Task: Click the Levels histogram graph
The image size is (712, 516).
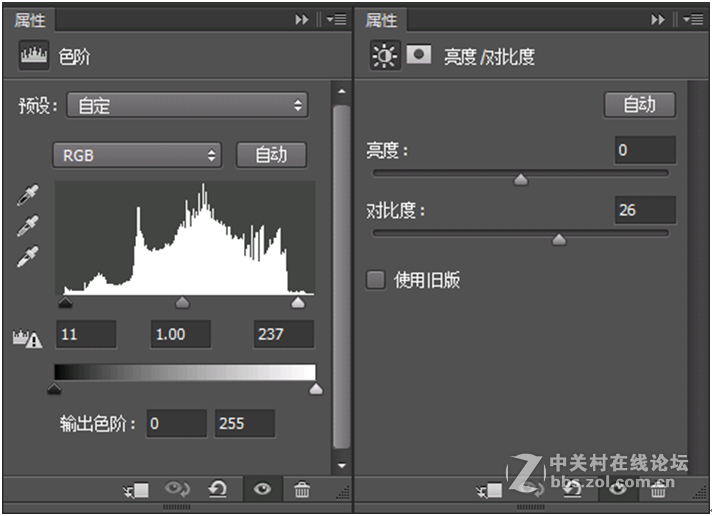Action: point(185,238)
